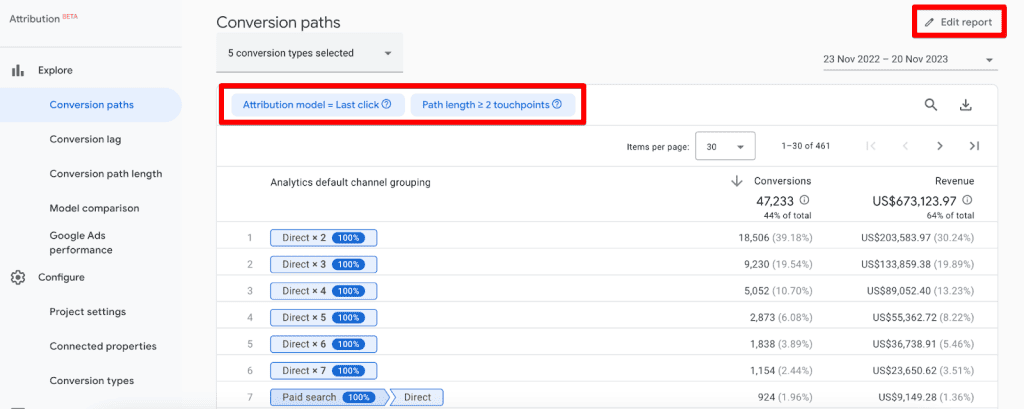This screenshot has width=1024, height=409.
Task: Open the 5 conversion types selected dropdown
Action: tap(310, 53)
